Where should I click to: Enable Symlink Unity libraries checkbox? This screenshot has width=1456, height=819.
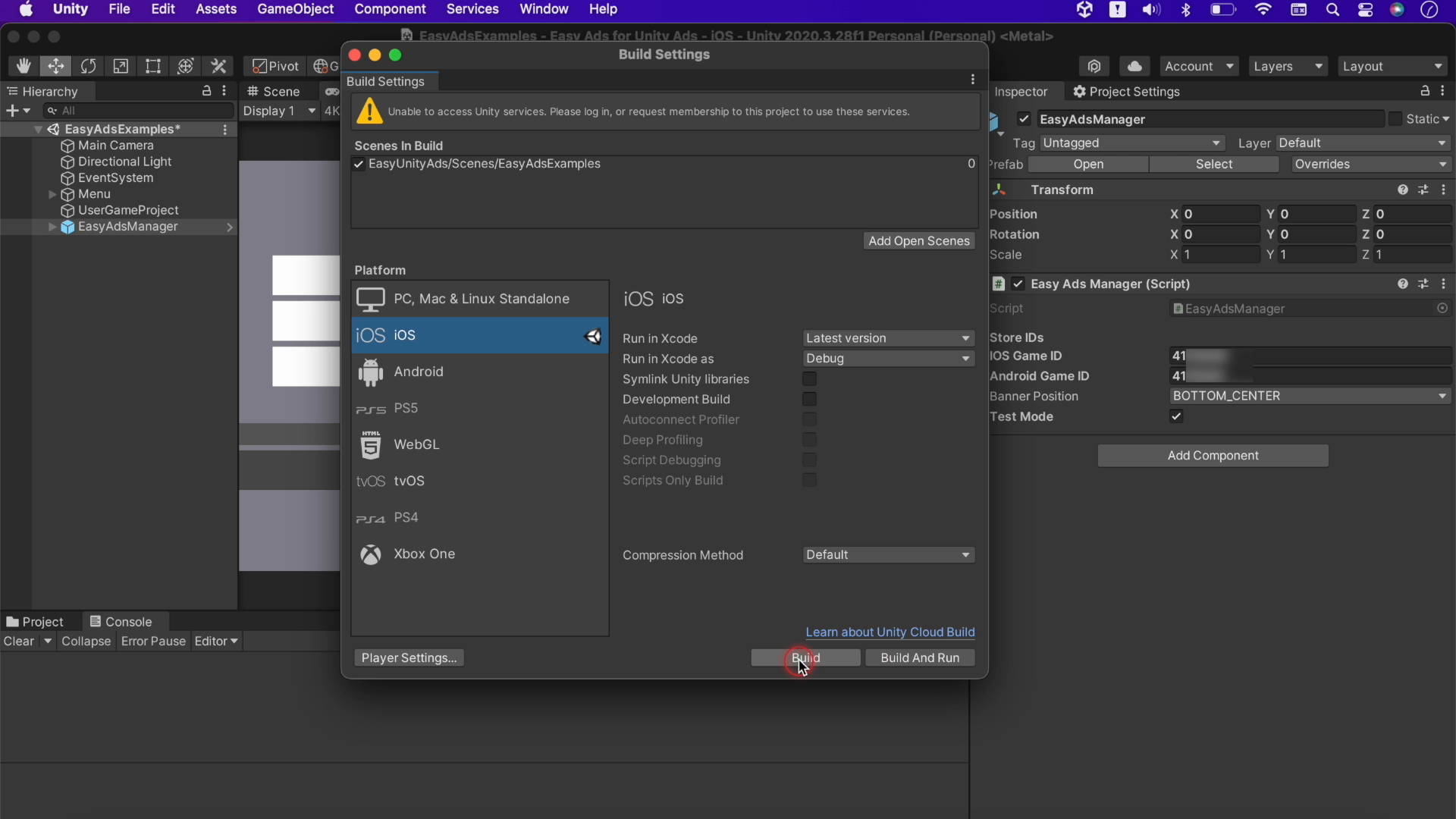(x=809, y=378)
